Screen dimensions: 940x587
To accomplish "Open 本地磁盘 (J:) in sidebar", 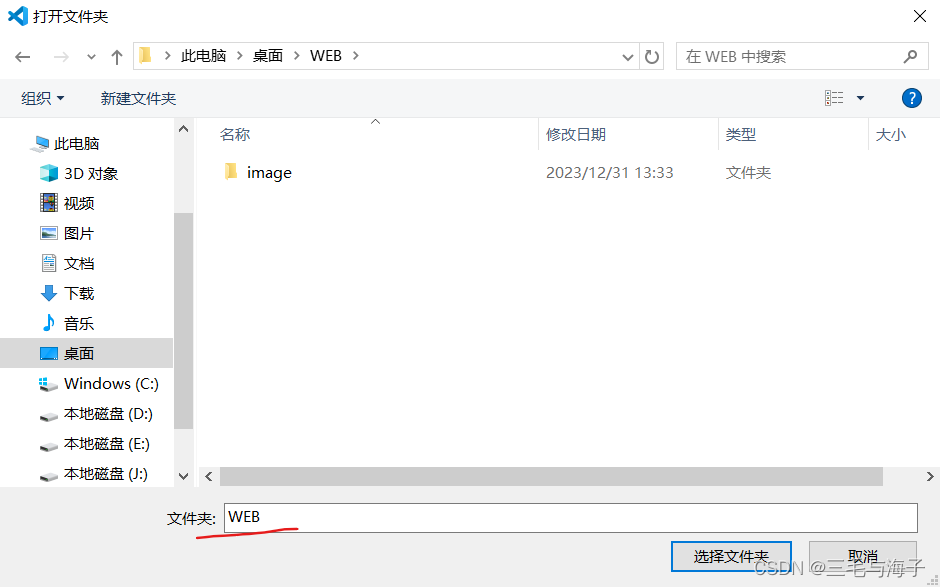I will pyautogui.click(x=106, y=474).
